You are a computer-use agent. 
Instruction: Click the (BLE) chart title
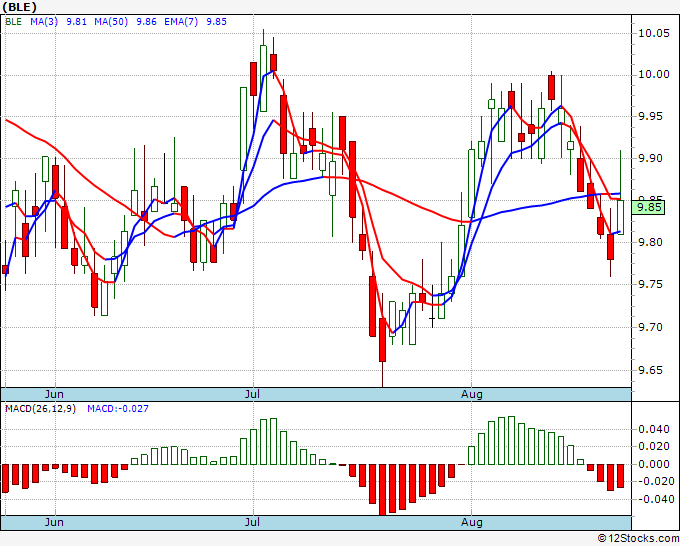click(20, 7)
